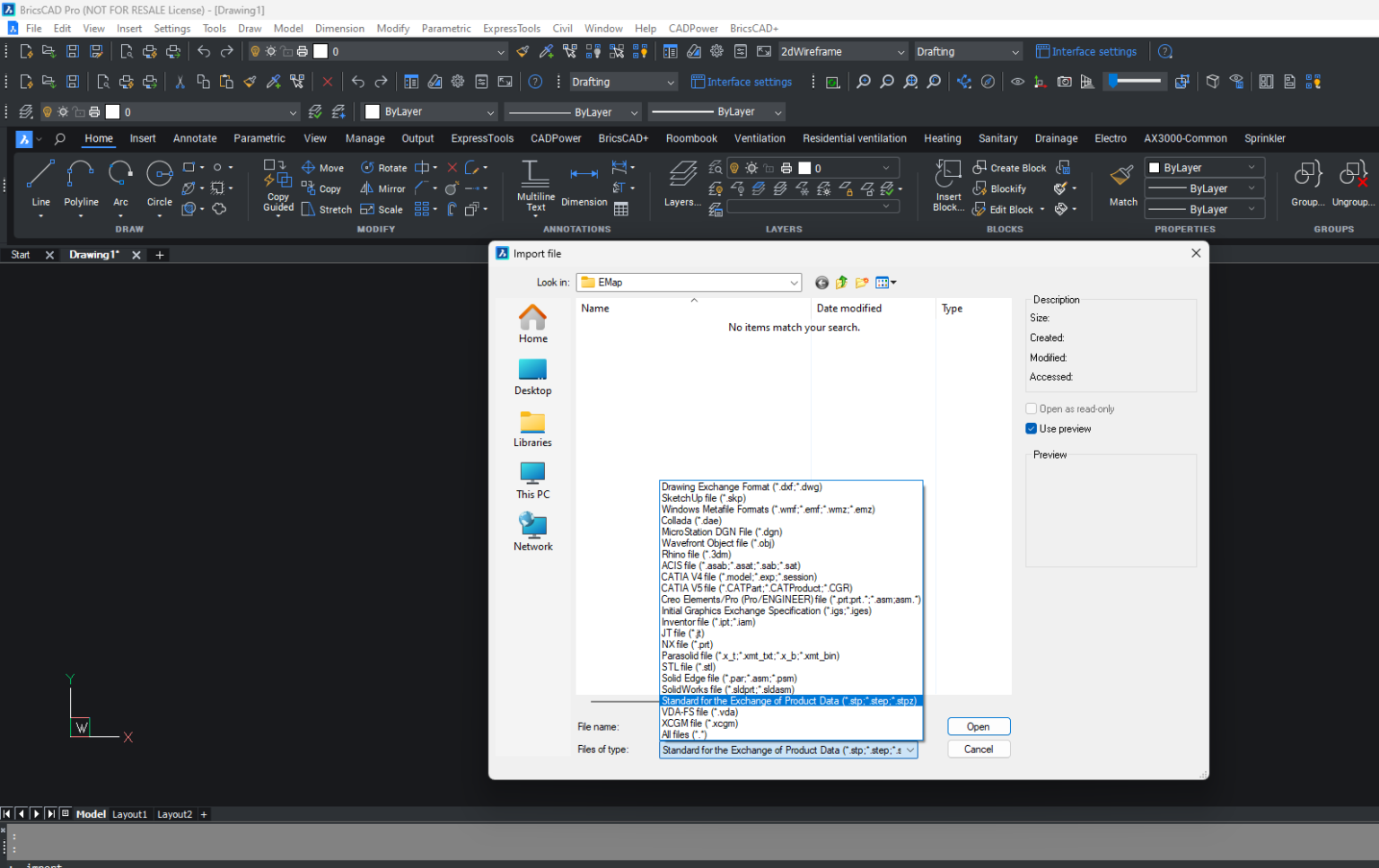Enable the Open as read-only checkbox
Screen dimensions: 1379x868
[x=1031, y=408]
